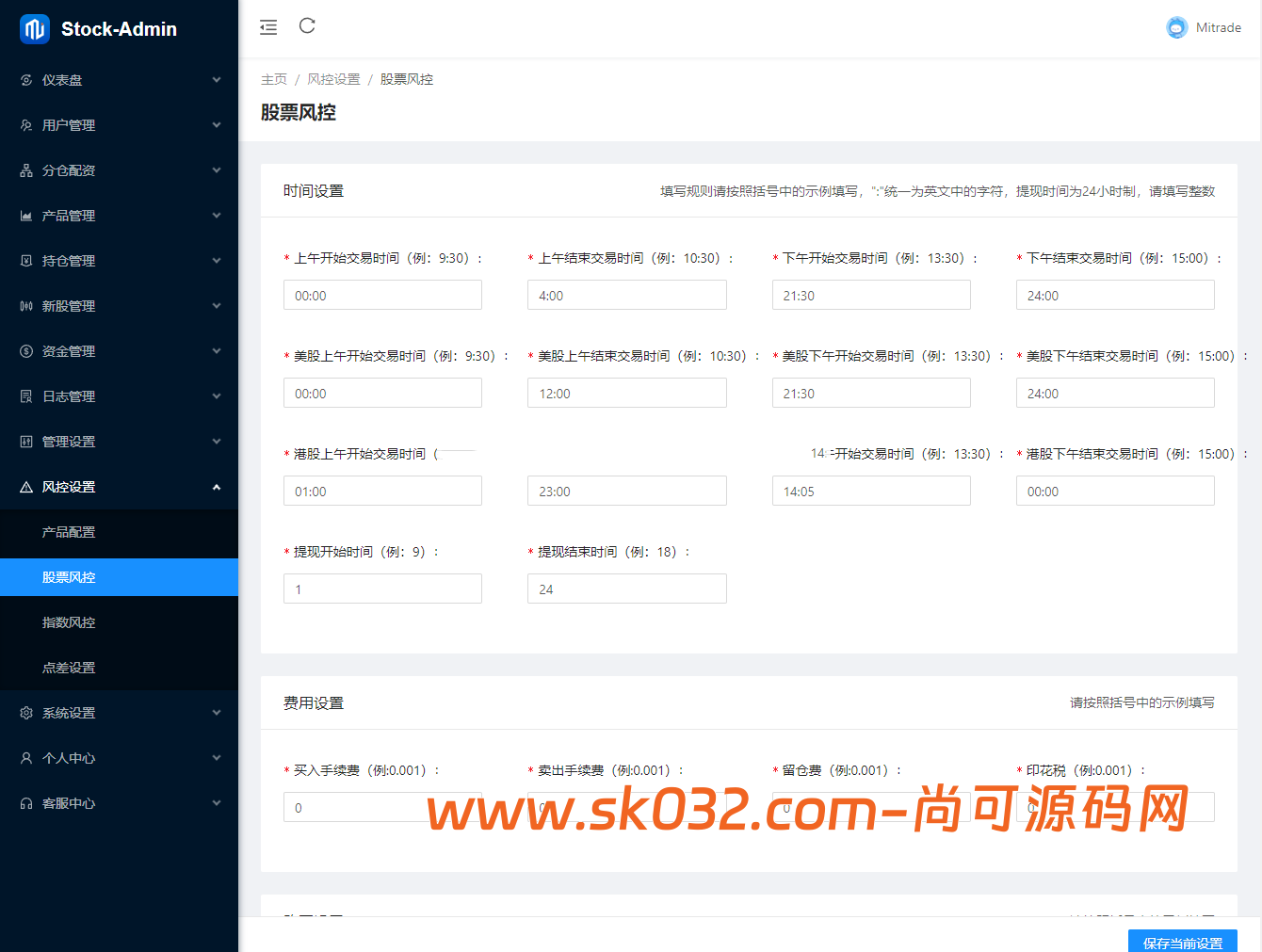Screen dimensions: 1262x952
Task: Expand the 产品管理 menu chevron
Action: click(217, 215)
